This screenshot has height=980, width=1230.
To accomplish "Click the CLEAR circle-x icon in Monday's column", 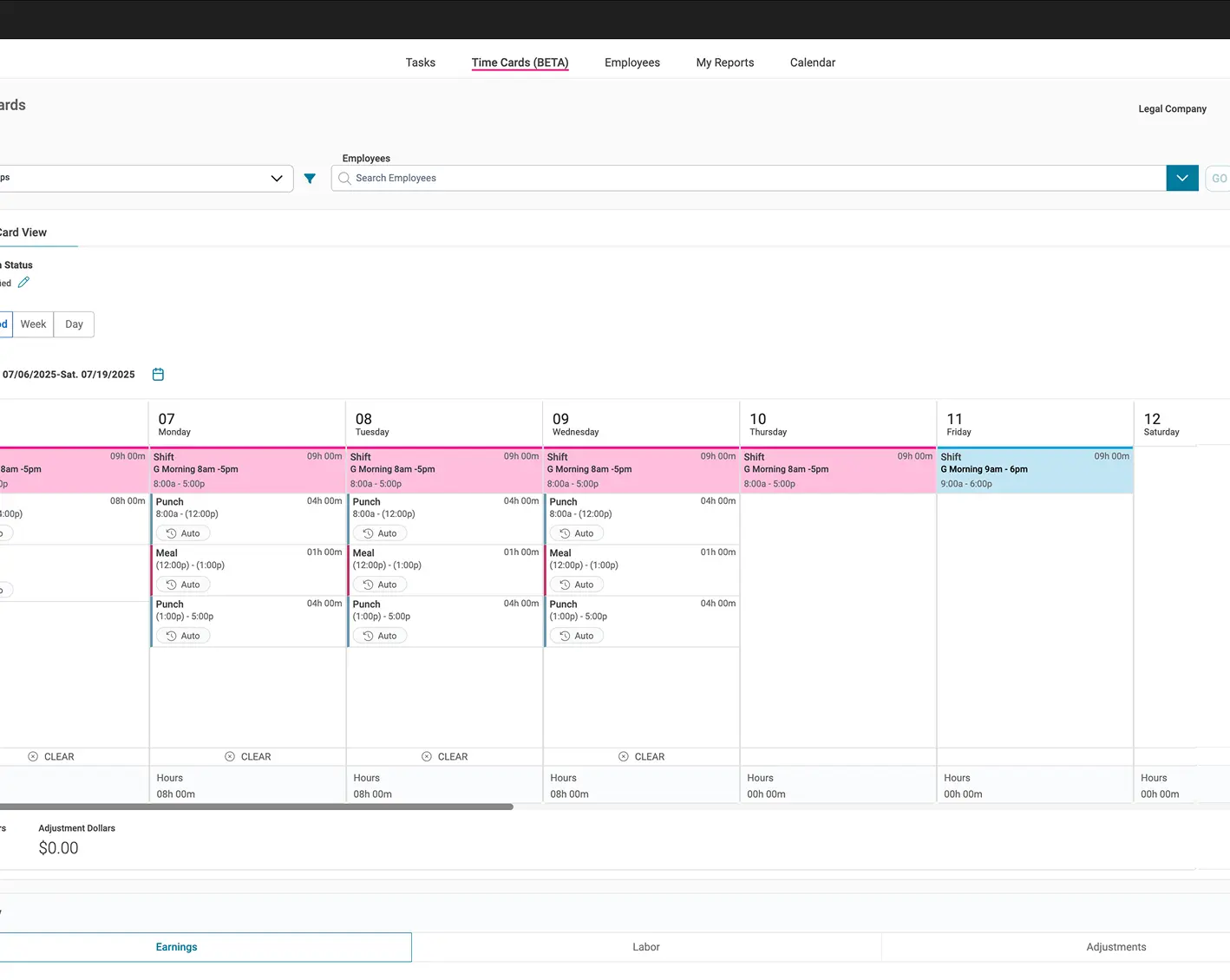I will 230,755.
